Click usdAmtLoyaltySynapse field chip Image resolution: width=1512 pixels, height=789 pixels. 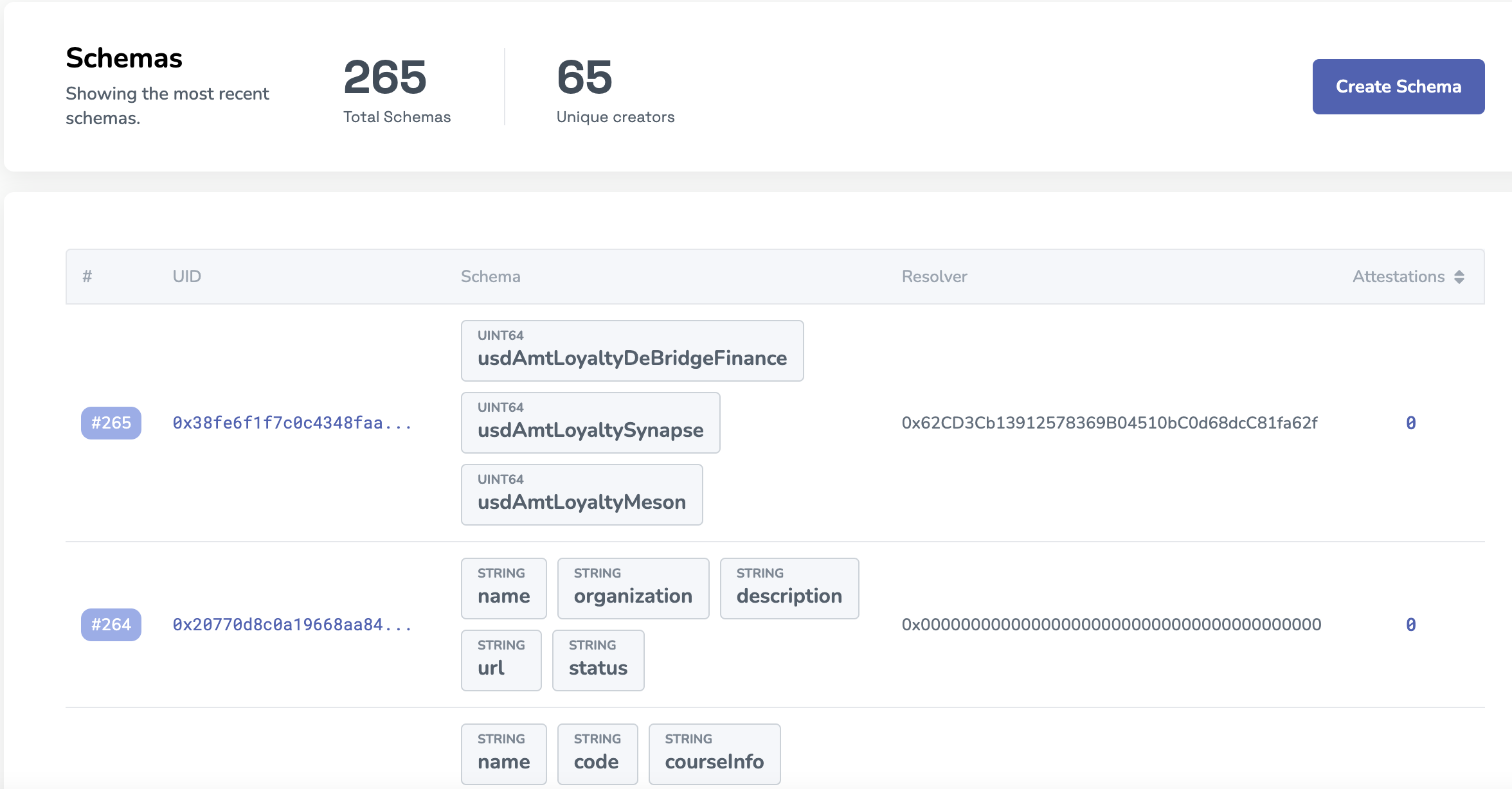589,423
